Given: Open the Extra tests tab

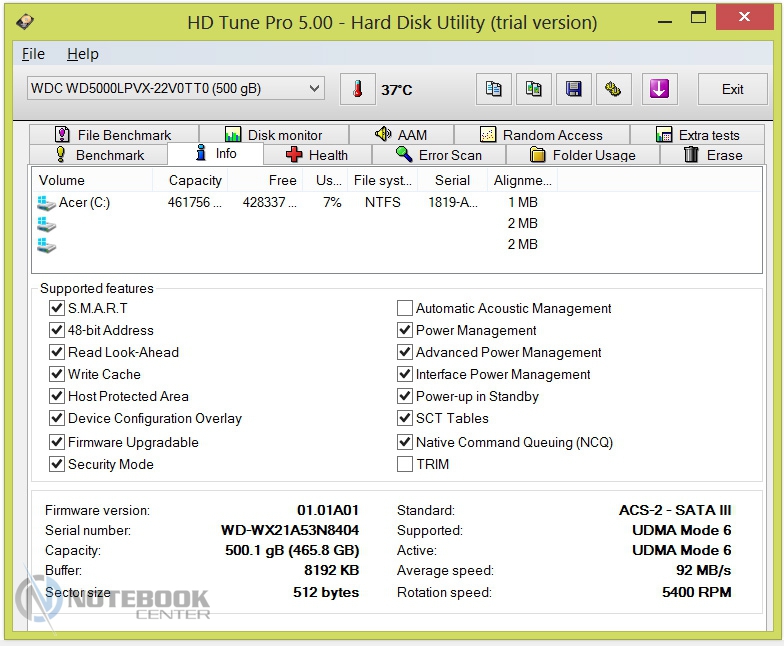Looking at the screenshot, I should click(698, 134).
